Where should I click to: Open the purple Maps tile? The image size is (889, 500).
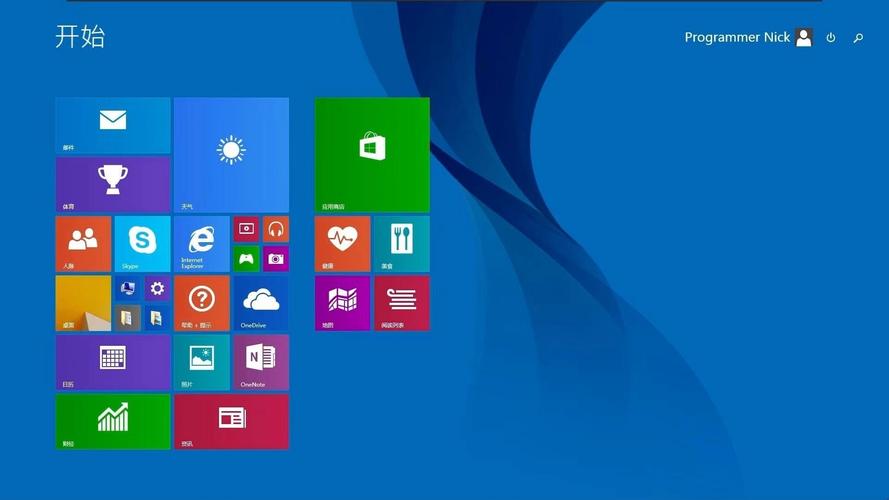(x=342, y=303)
